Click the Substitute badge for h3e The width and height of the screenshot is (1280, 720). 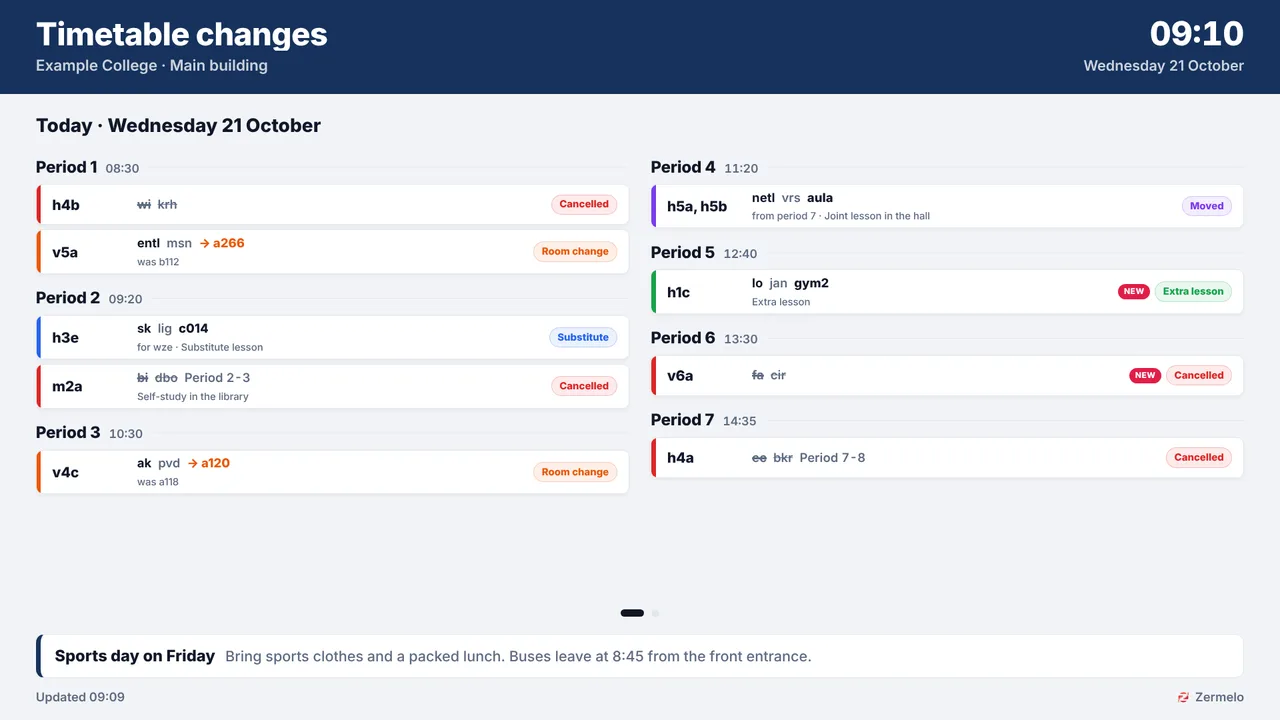pos(583,338)
